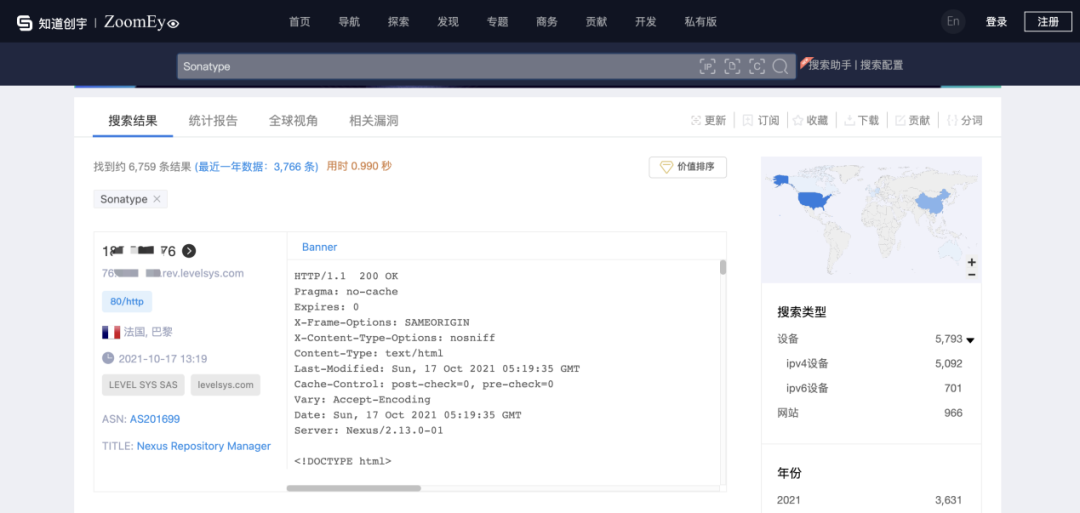
Task: Open the 首页 menu item
Action: pos(300,22)
